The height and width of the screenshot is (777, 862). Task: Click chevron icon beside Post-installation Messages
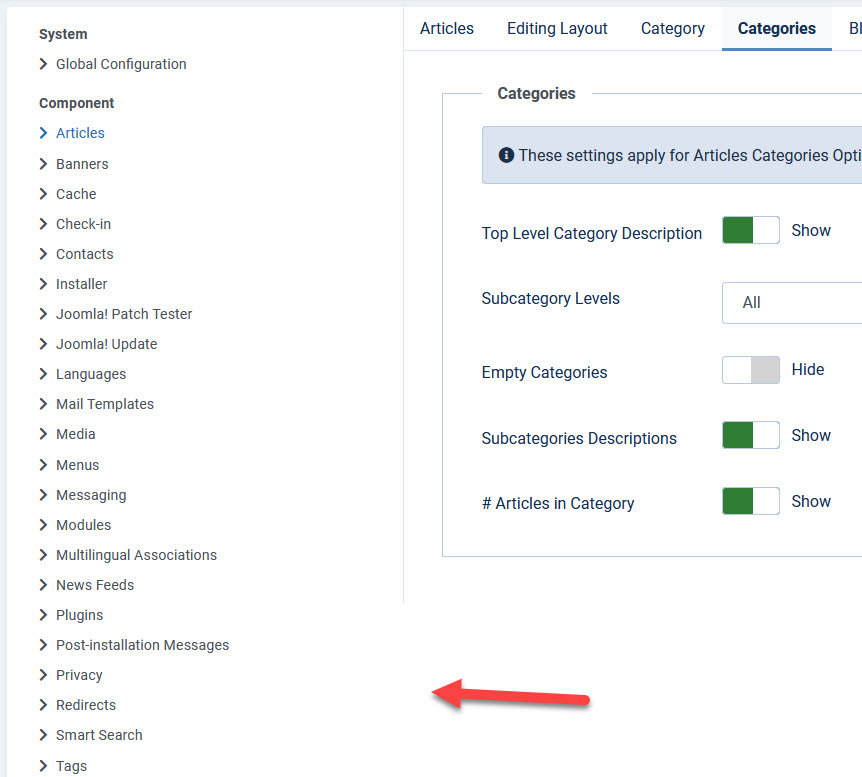[43, 645]
